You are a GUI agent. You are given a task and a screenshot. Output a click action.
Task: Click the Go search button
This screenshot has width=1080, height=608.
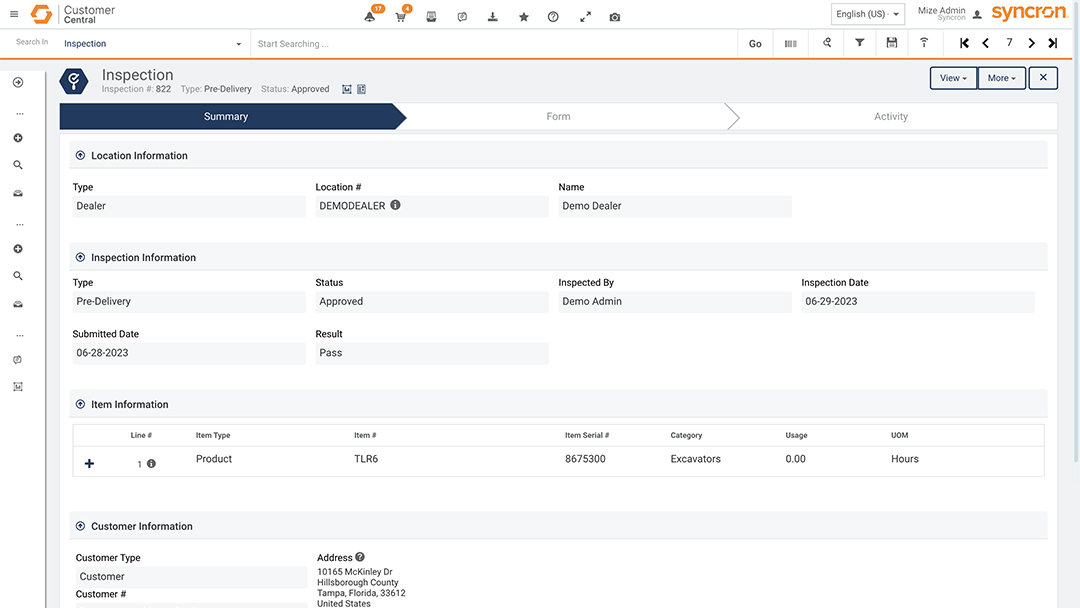[x=755, y=43]
